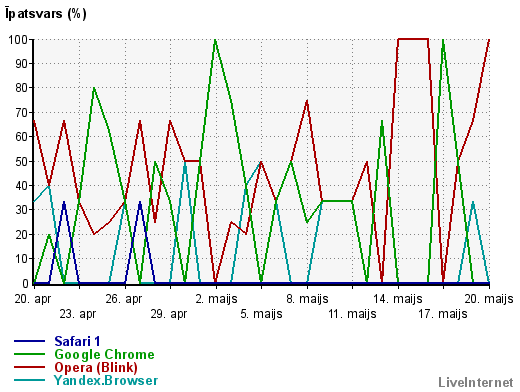Click the 23. apr date label
This screenshot has height=392, width=520.
(x=78, y=314)
